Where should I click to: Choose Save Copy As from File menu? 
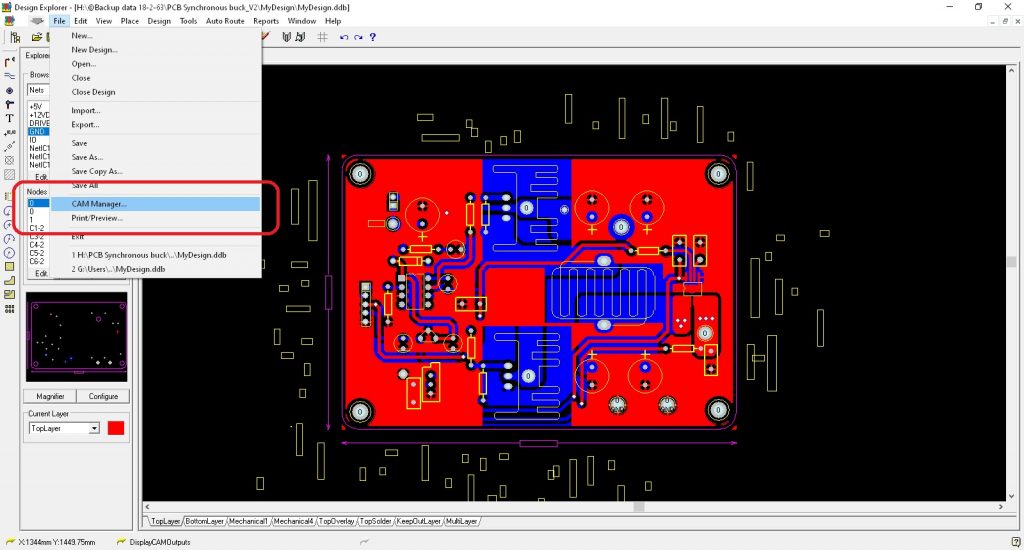click(x=156, y=171)
